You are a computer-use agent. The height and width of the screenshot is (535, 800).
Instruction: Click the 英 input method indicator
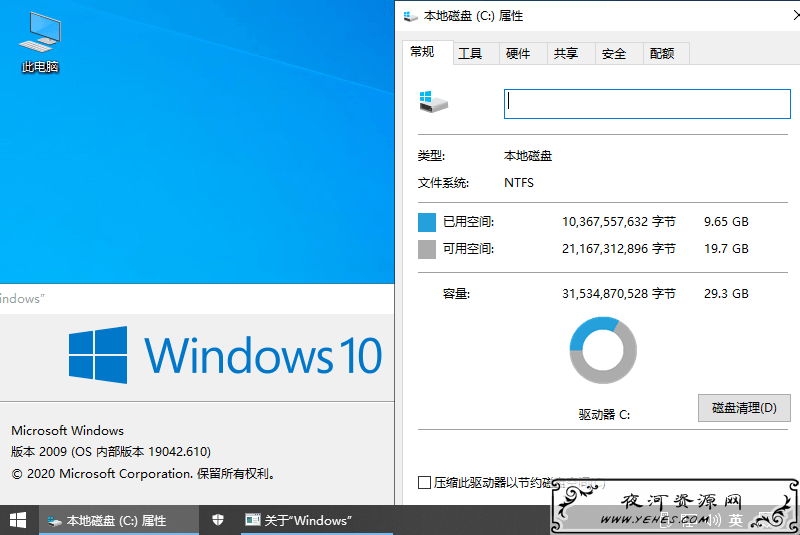(736, 520)
